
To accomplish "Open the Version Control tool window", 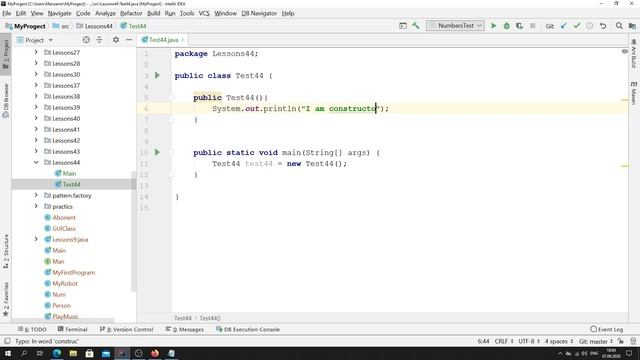I will click(127, 329).
